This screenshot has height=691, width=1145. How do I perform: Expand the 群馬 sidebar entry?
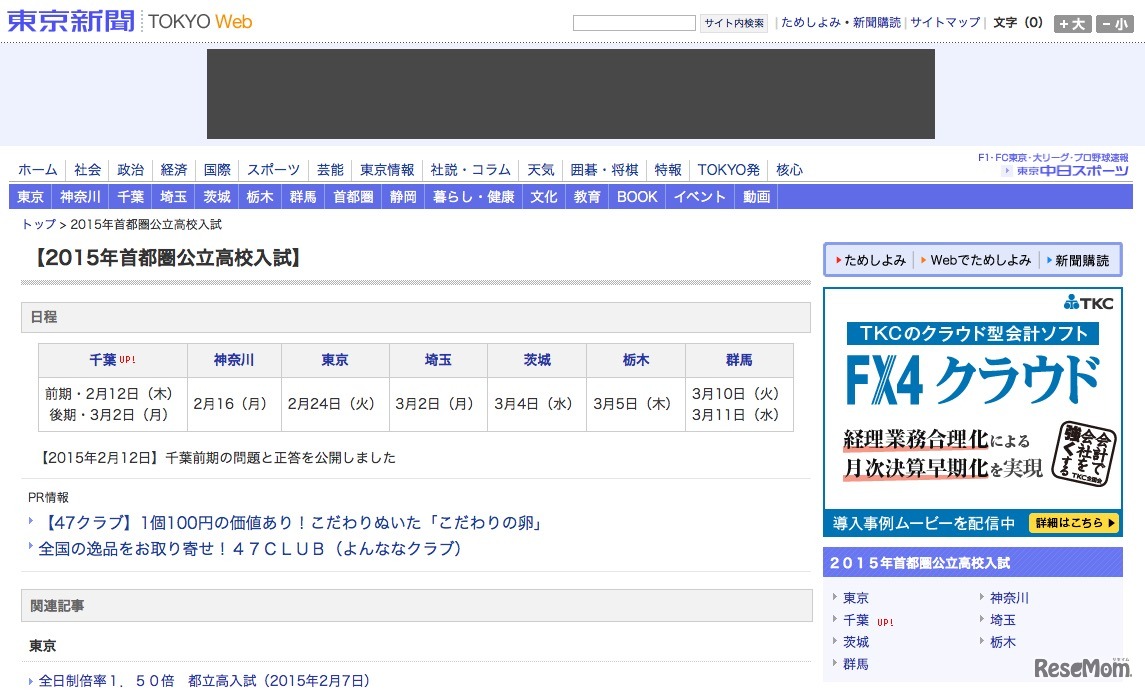point(856,663)
